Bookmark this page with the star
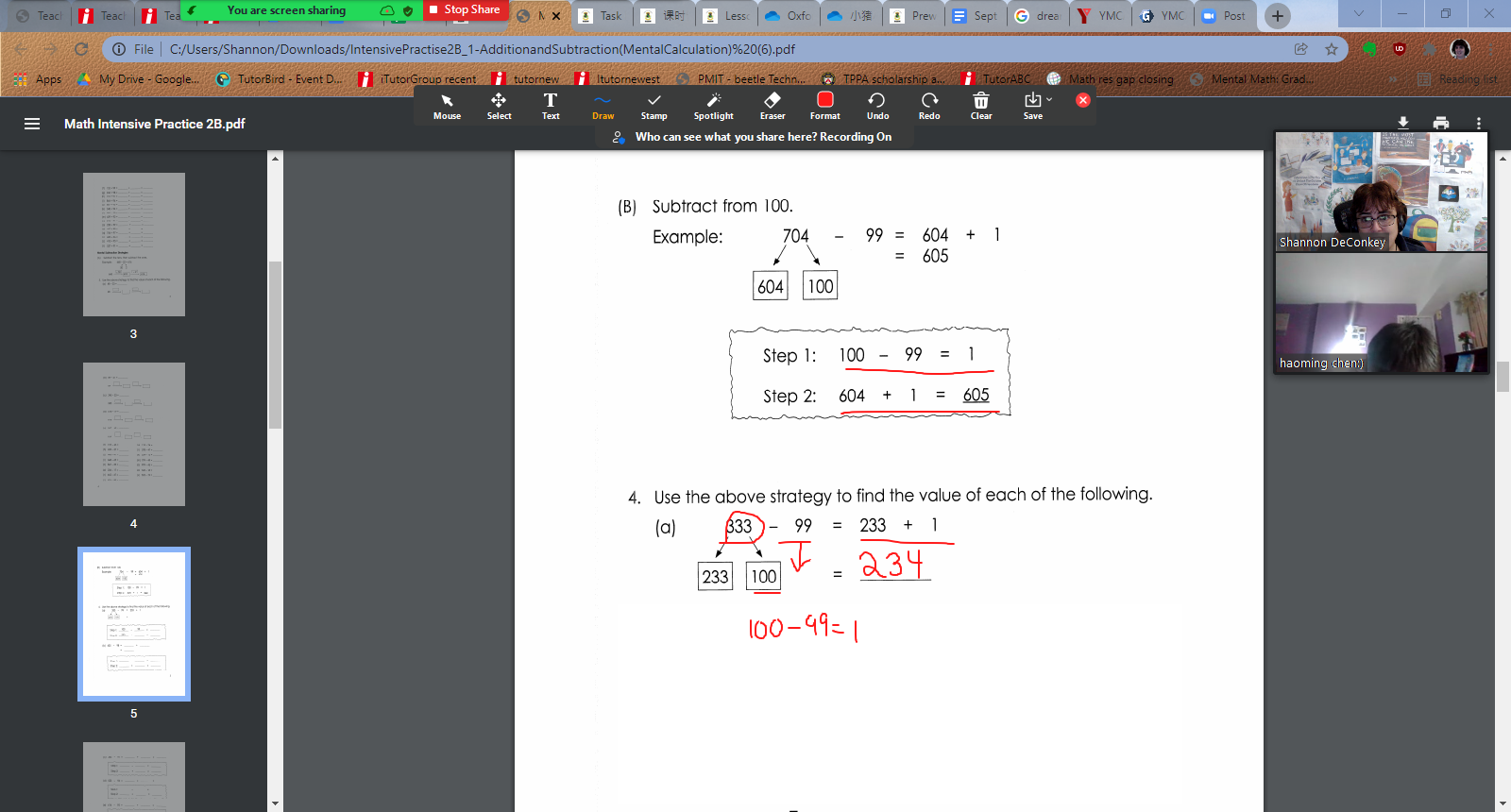1511x812 pixels. pos(1332,49)
